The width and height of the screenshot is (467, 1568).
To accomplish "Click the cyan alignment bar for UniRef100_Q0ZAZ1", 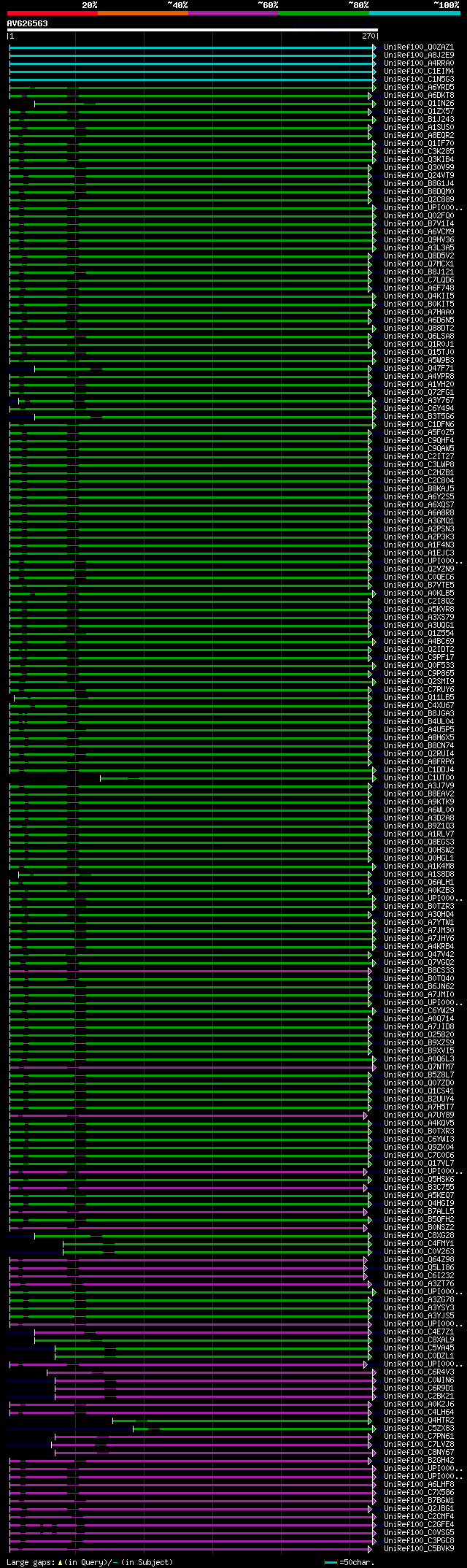I will click(191, 47).
